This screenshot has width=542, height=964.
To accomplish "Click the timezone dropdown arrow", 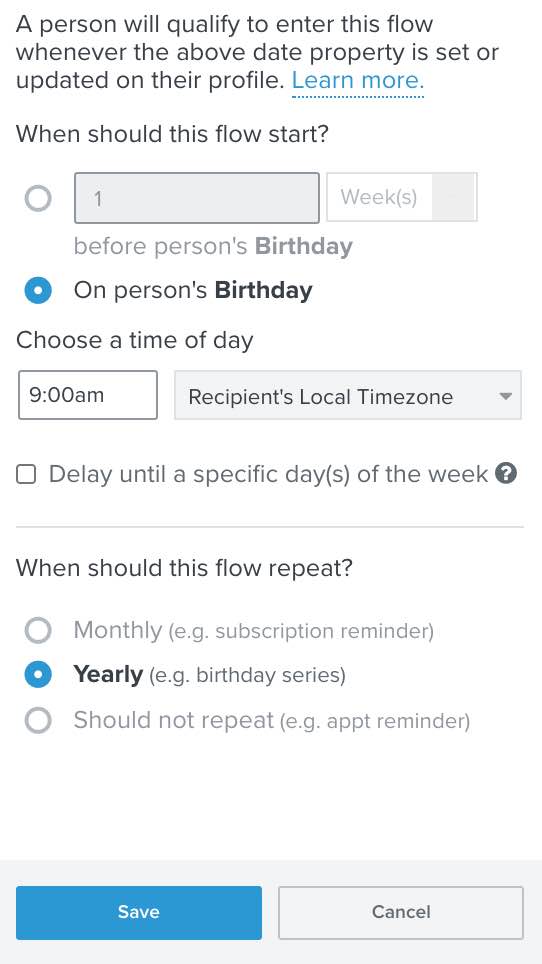I will point(505,397).
